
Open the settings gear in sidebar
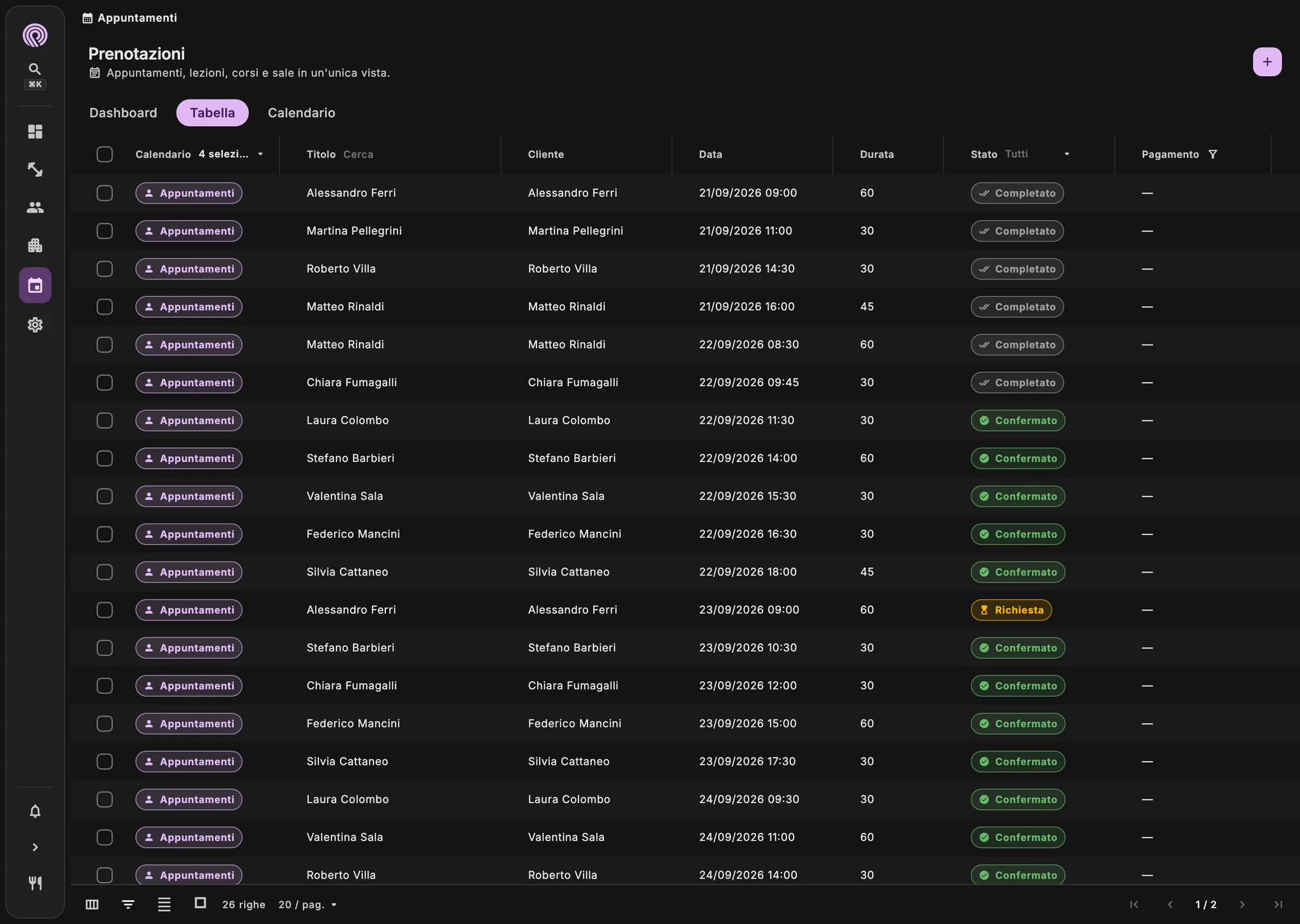pos(35,325)
